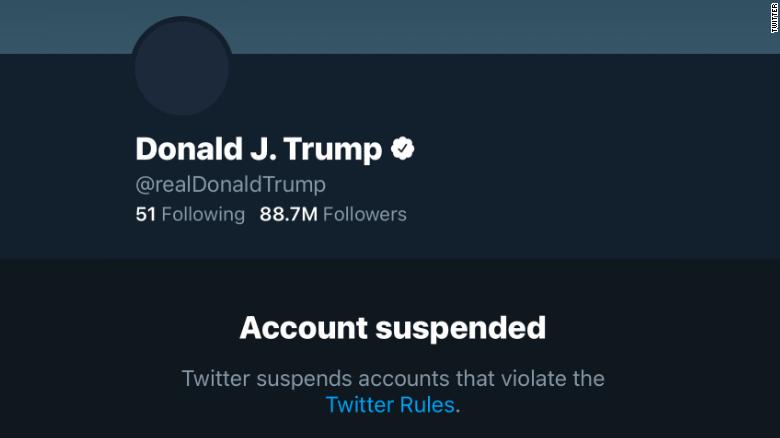Click the word Following

tap(203, 214)
